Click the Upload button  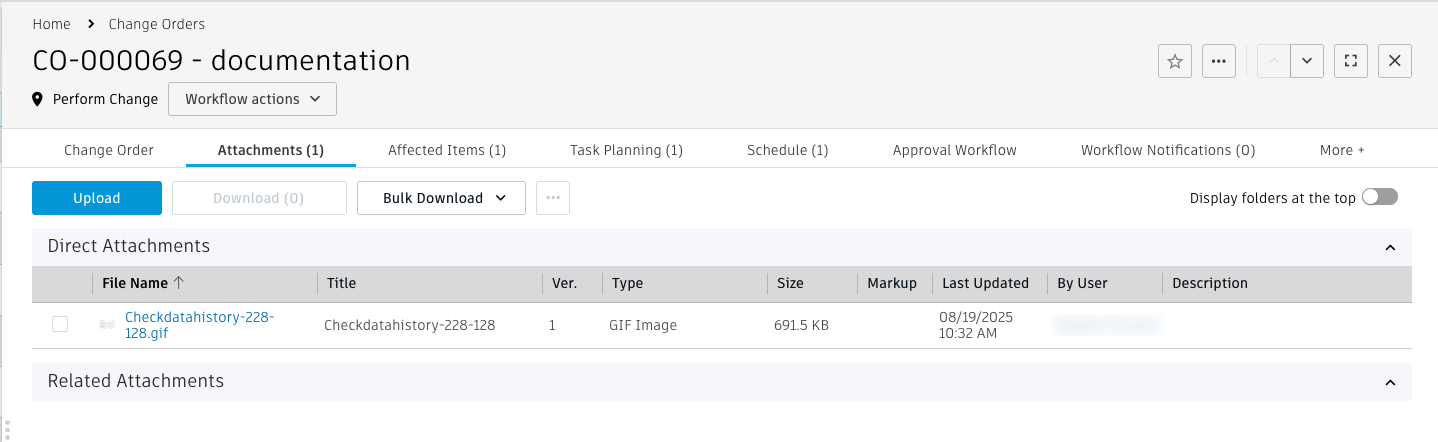click(97, 198)
